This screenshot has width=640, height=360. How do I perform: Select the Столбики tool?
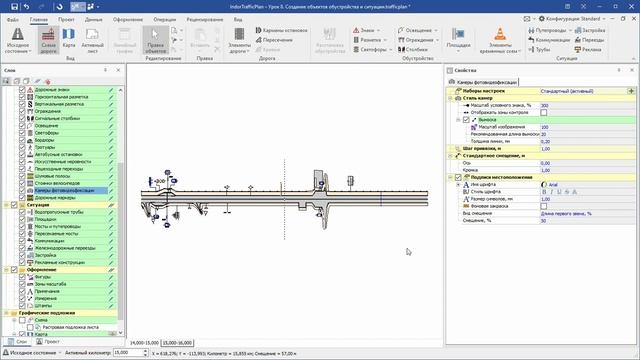(413, 49)
